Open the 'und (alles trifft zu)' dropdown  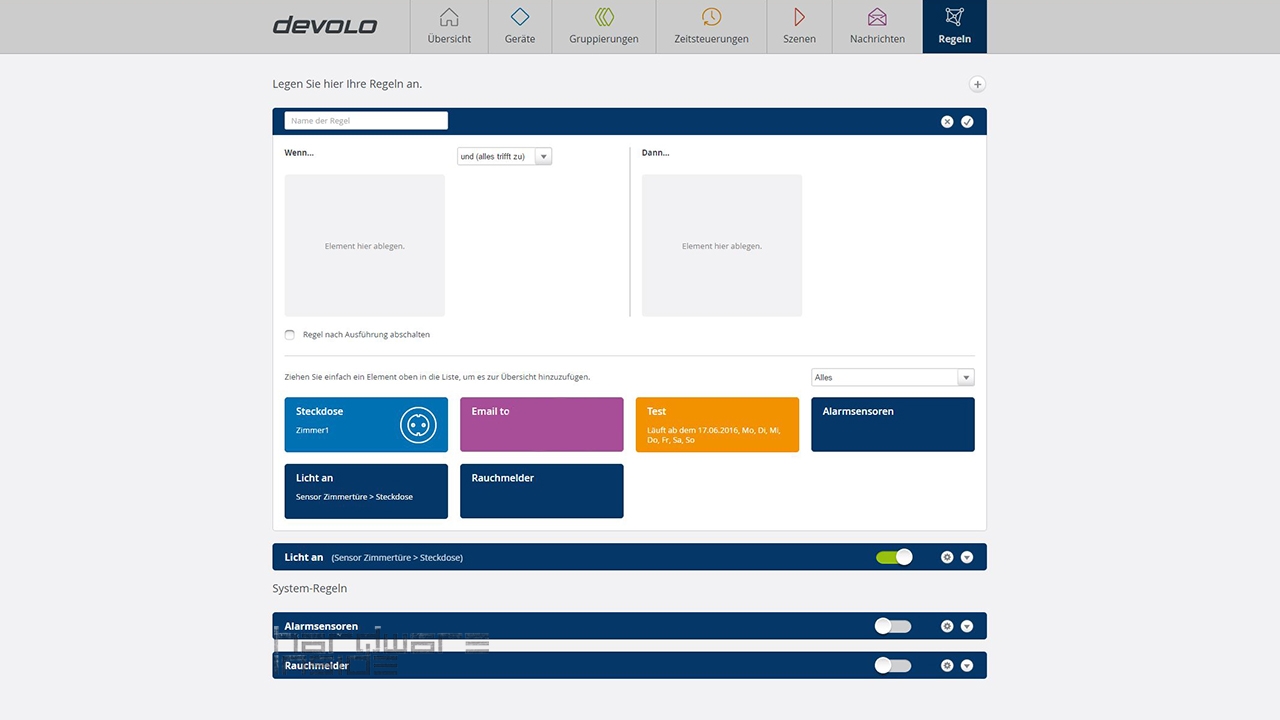coord(504,156)
